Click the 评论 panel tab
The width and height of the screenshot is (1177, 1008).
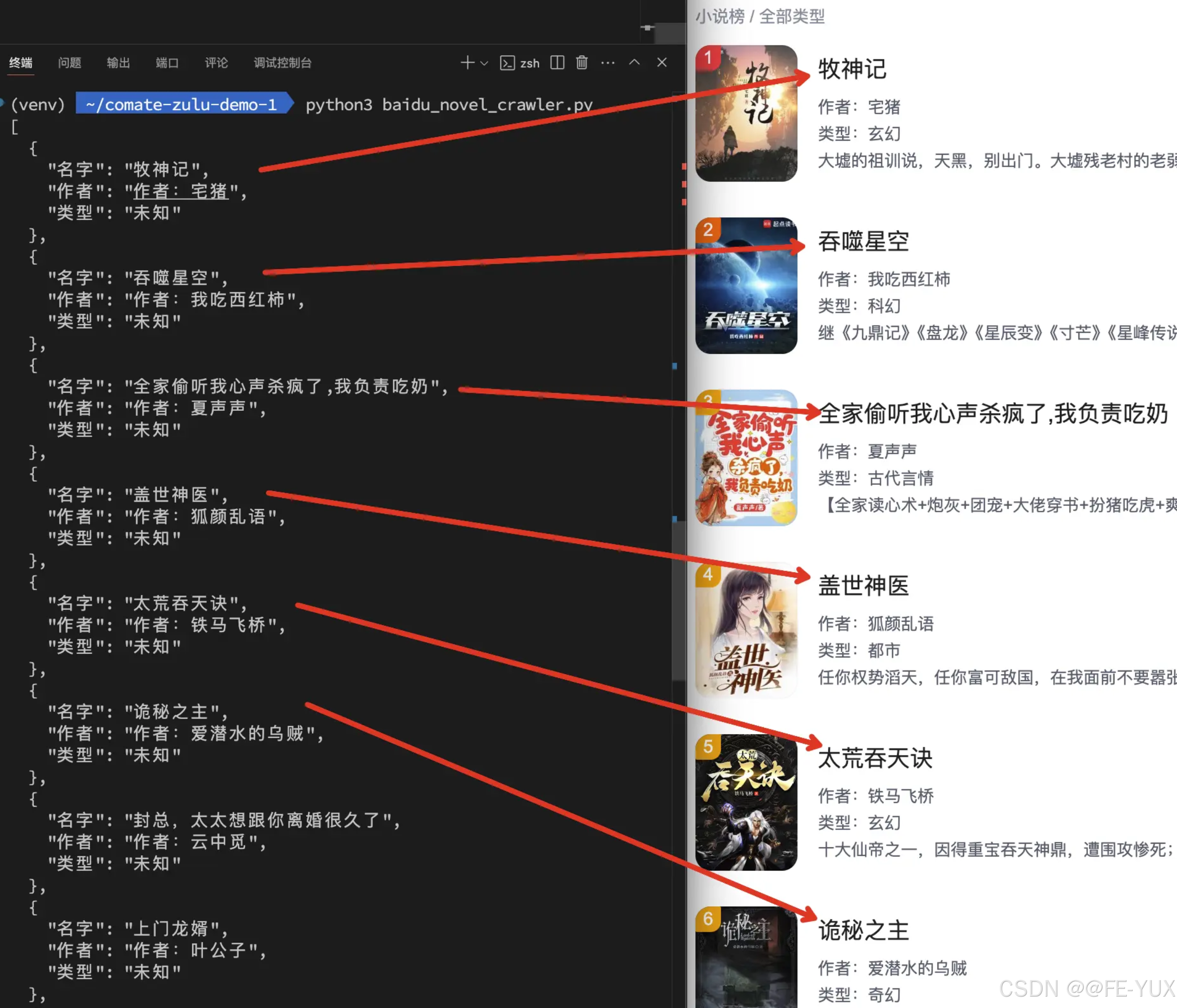pyautogui.click(x=216, y=63)
